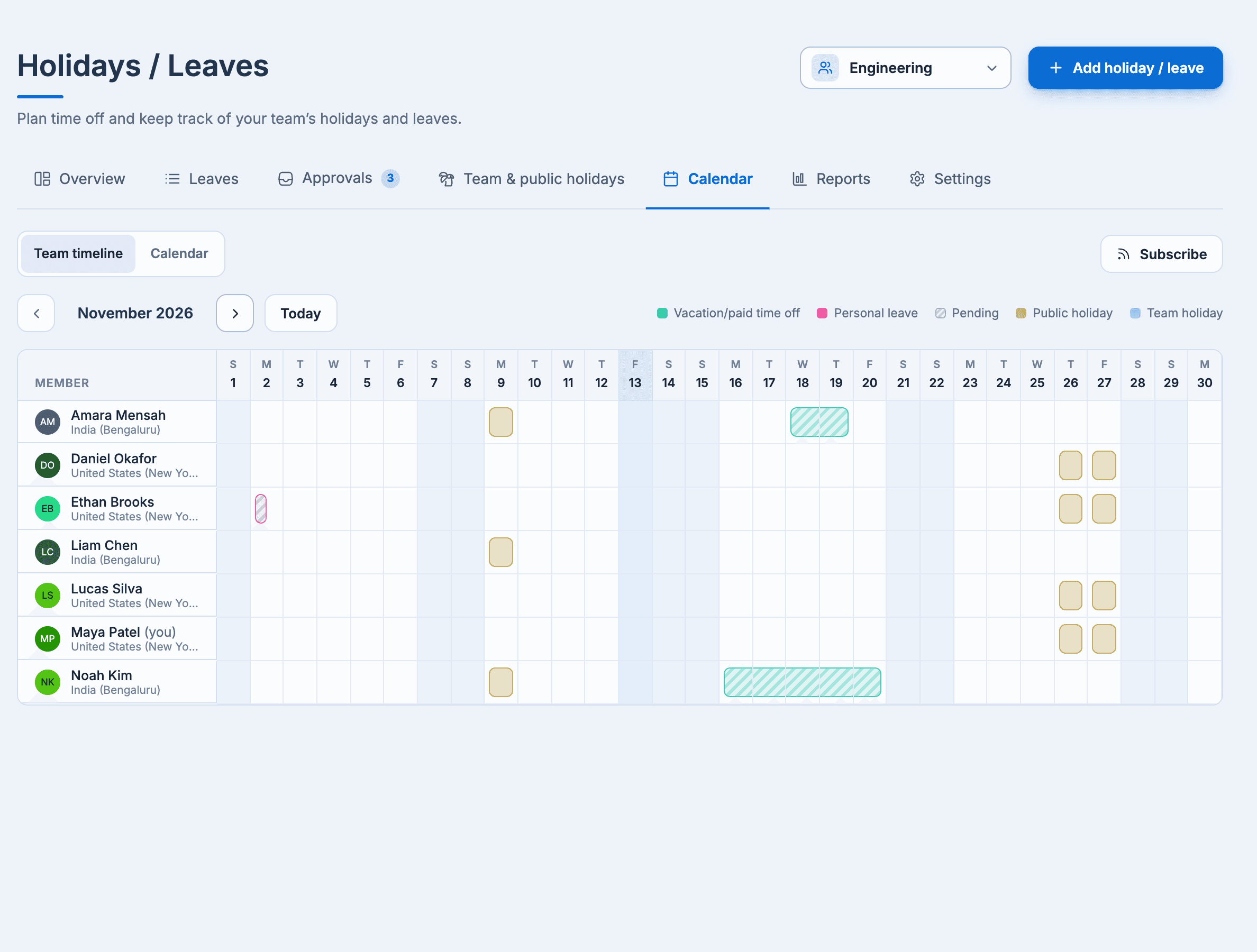
Task: Click the Pending legend swatch
Action: (x=941, y=313)
